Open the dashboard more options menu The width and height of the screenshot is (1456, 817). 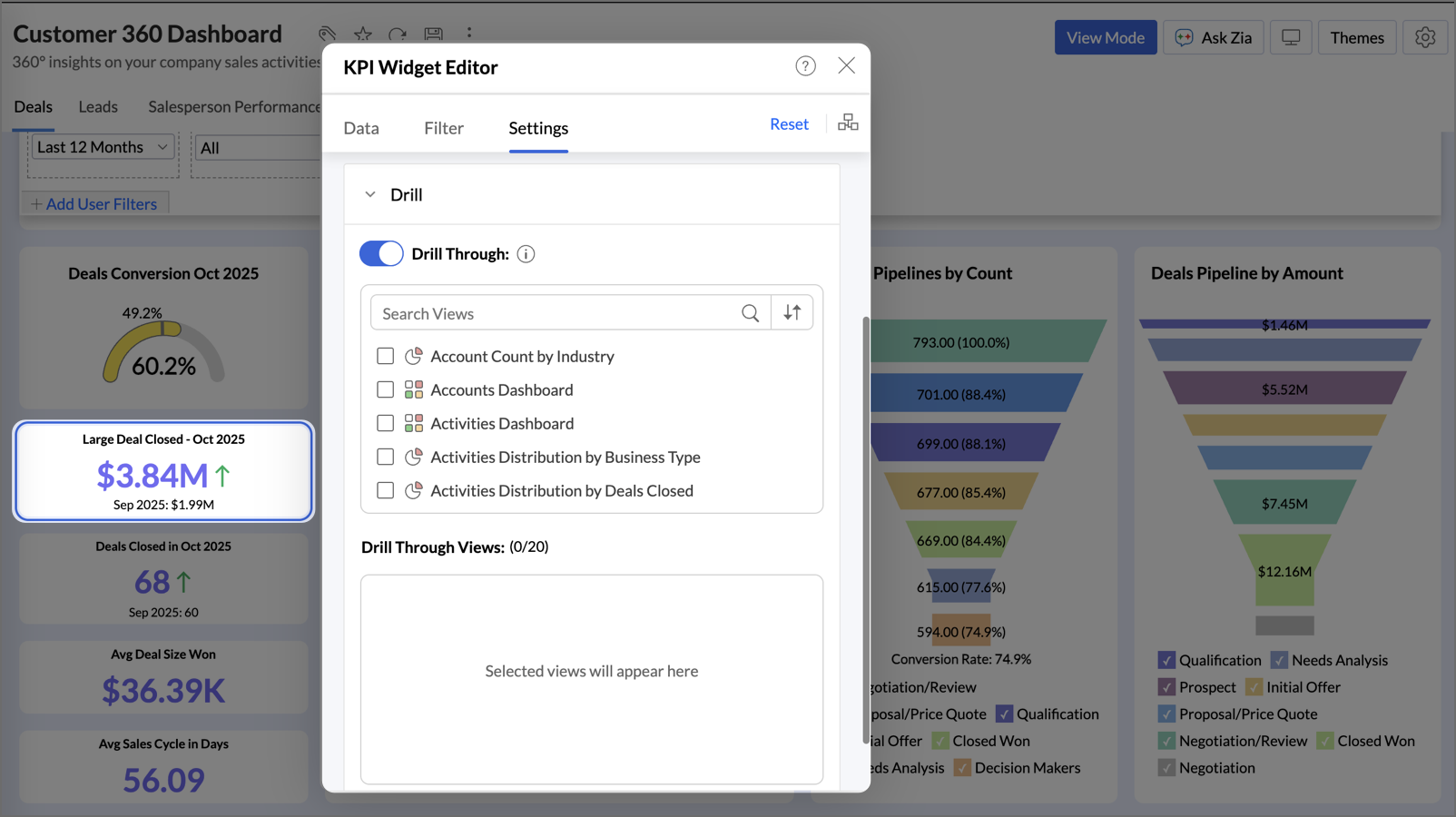(x=469, y=34)
